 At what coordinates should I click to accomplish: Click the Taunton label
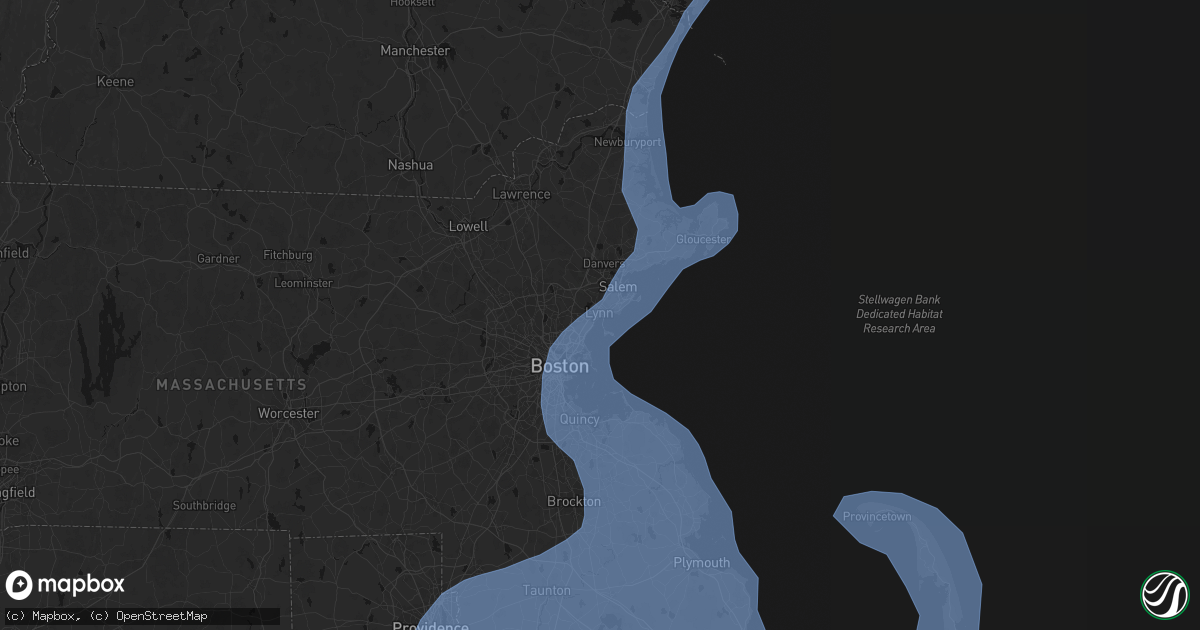pyautogui.click(x=547, y=591)
